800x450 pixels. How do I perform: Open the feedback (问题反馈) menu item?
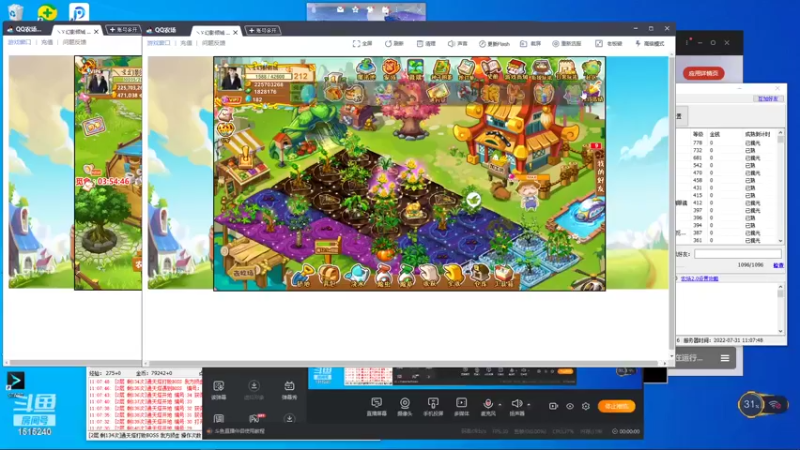tap(213, 43)
